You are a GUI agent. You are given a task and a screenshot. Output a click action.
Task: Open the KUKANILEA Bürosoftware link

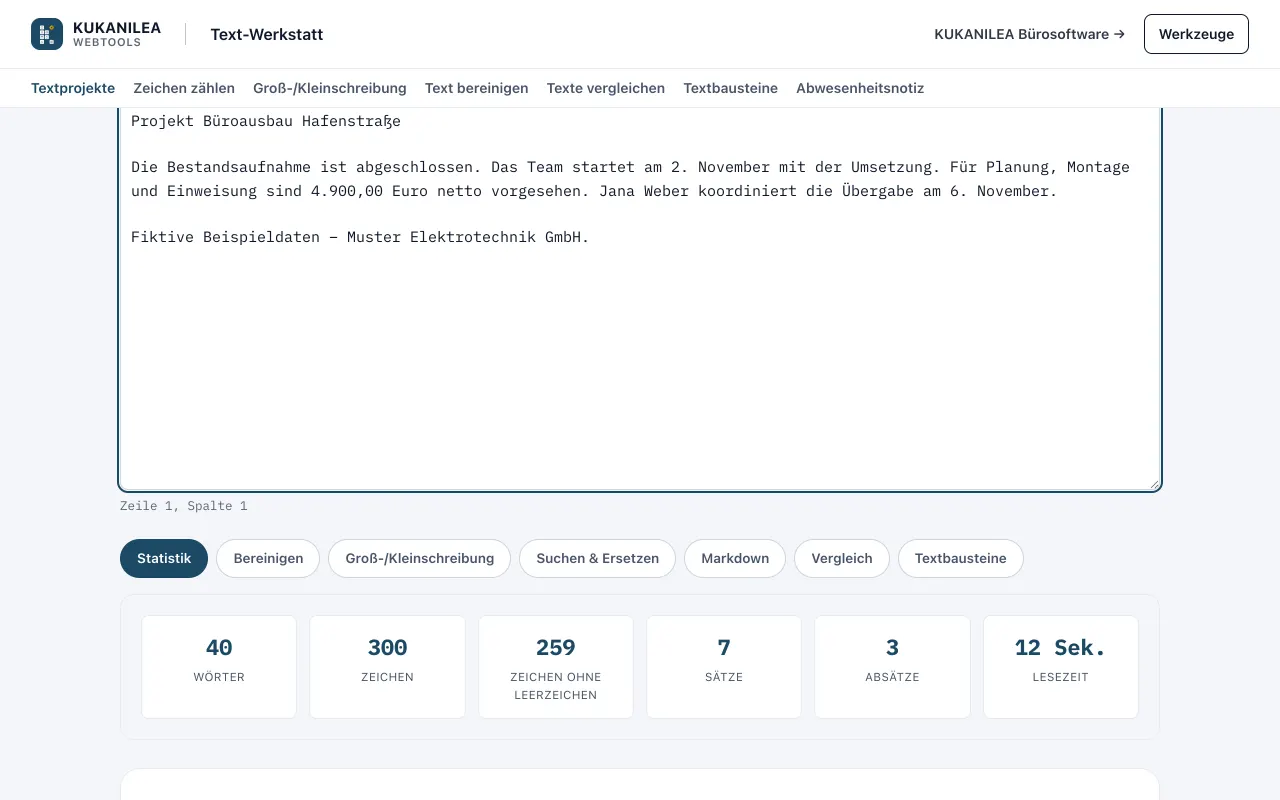click(x=1029, y=34)
